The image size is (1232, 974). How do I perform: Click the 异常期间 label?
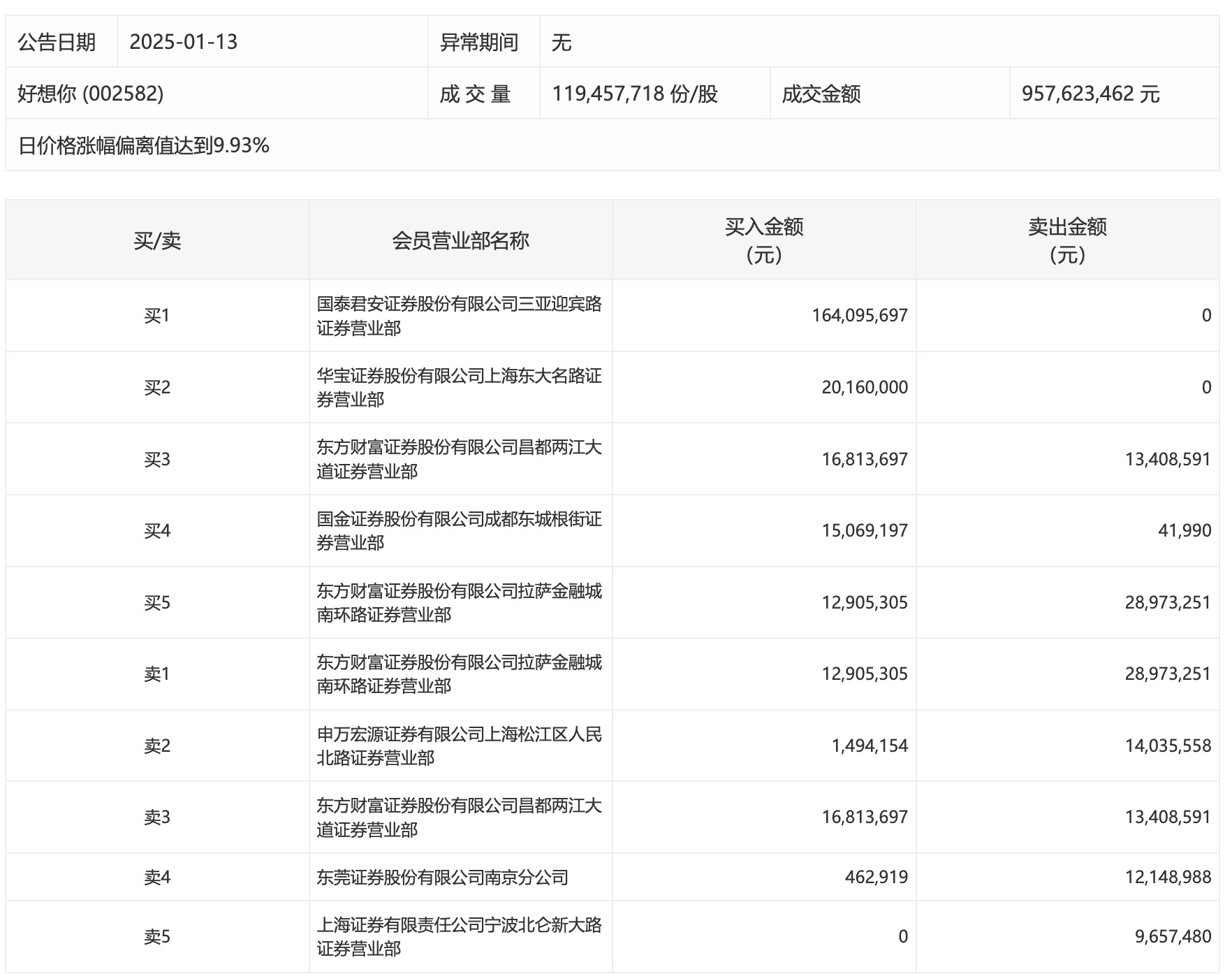pyautogui.click(x=479, y=42)
